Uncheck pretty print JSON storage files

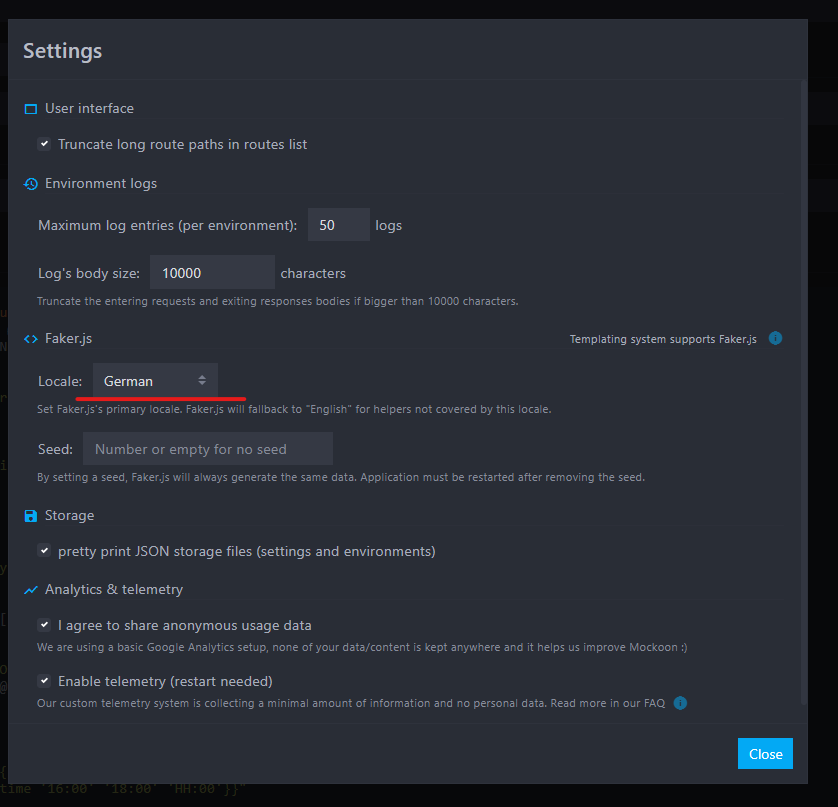click(x=44, y=550)
